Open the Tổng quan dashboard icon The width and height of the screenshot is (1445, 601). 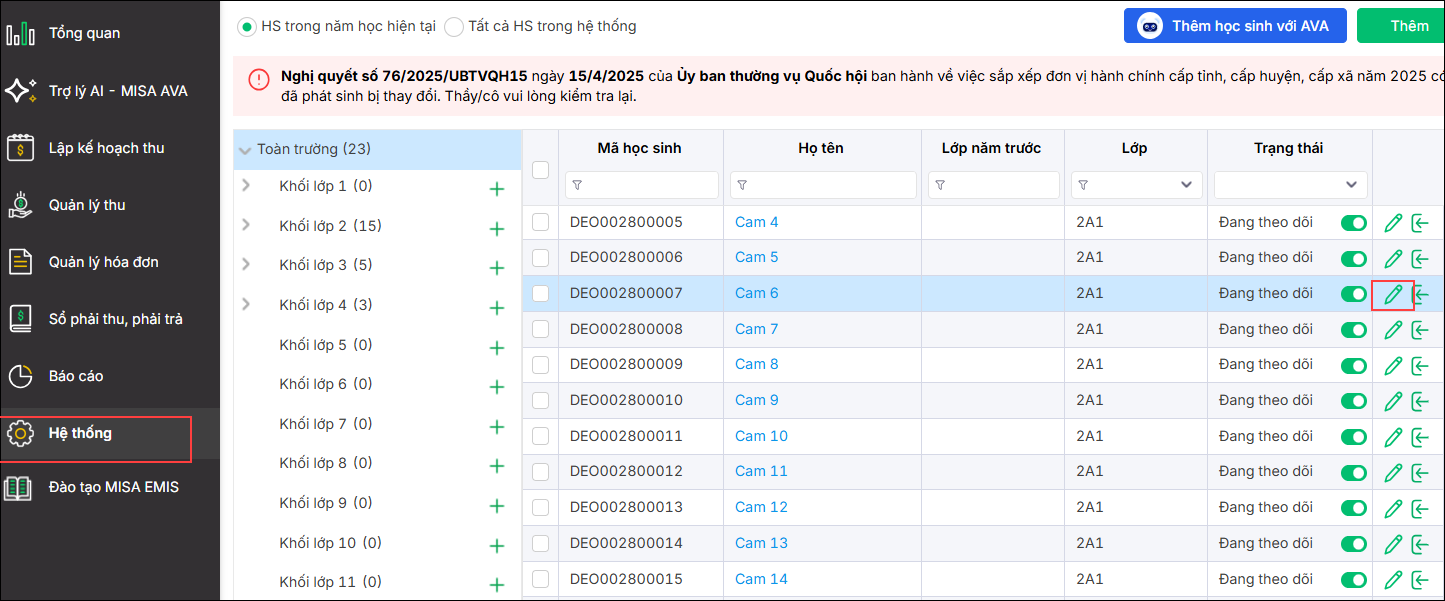[20, 33]
